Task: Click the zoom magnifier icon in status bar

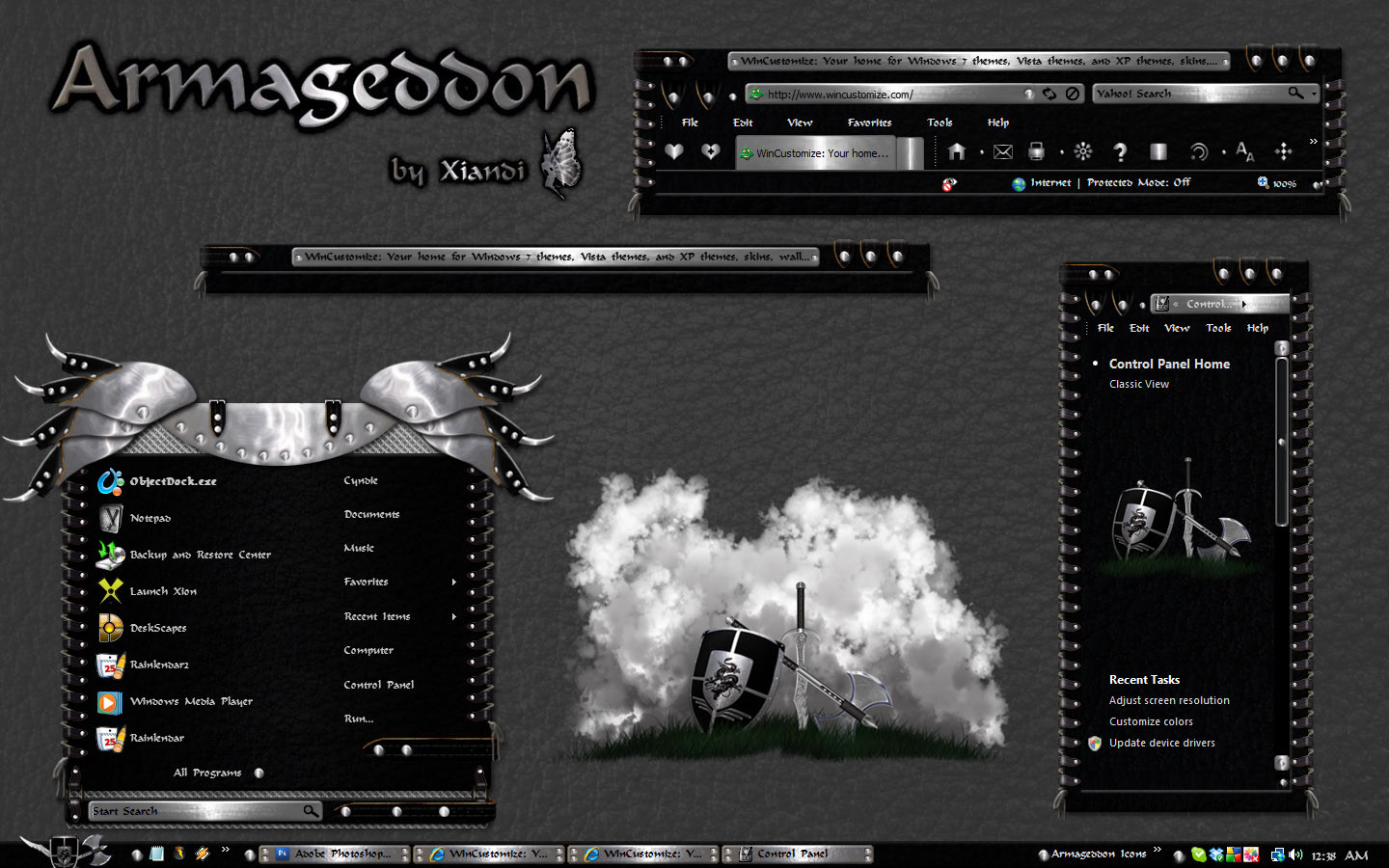Action: click(1263, 182)
